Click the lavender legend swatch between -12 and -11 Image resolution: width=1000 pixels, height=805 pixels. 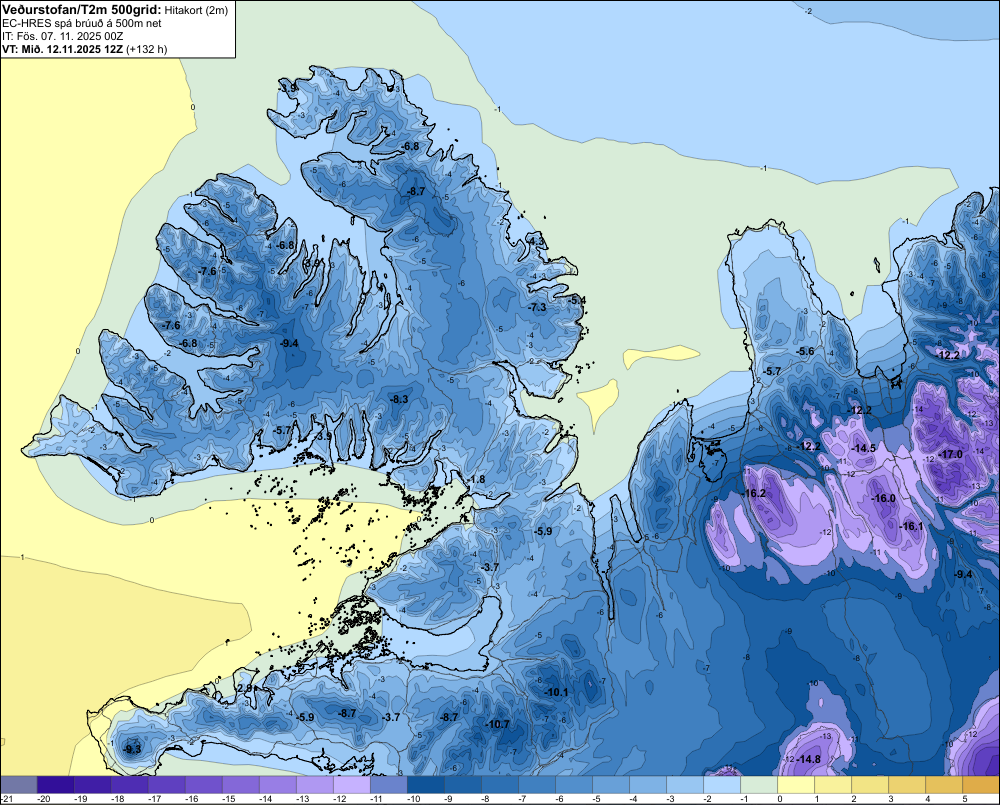pyautogui.click(x=352, y=785)
